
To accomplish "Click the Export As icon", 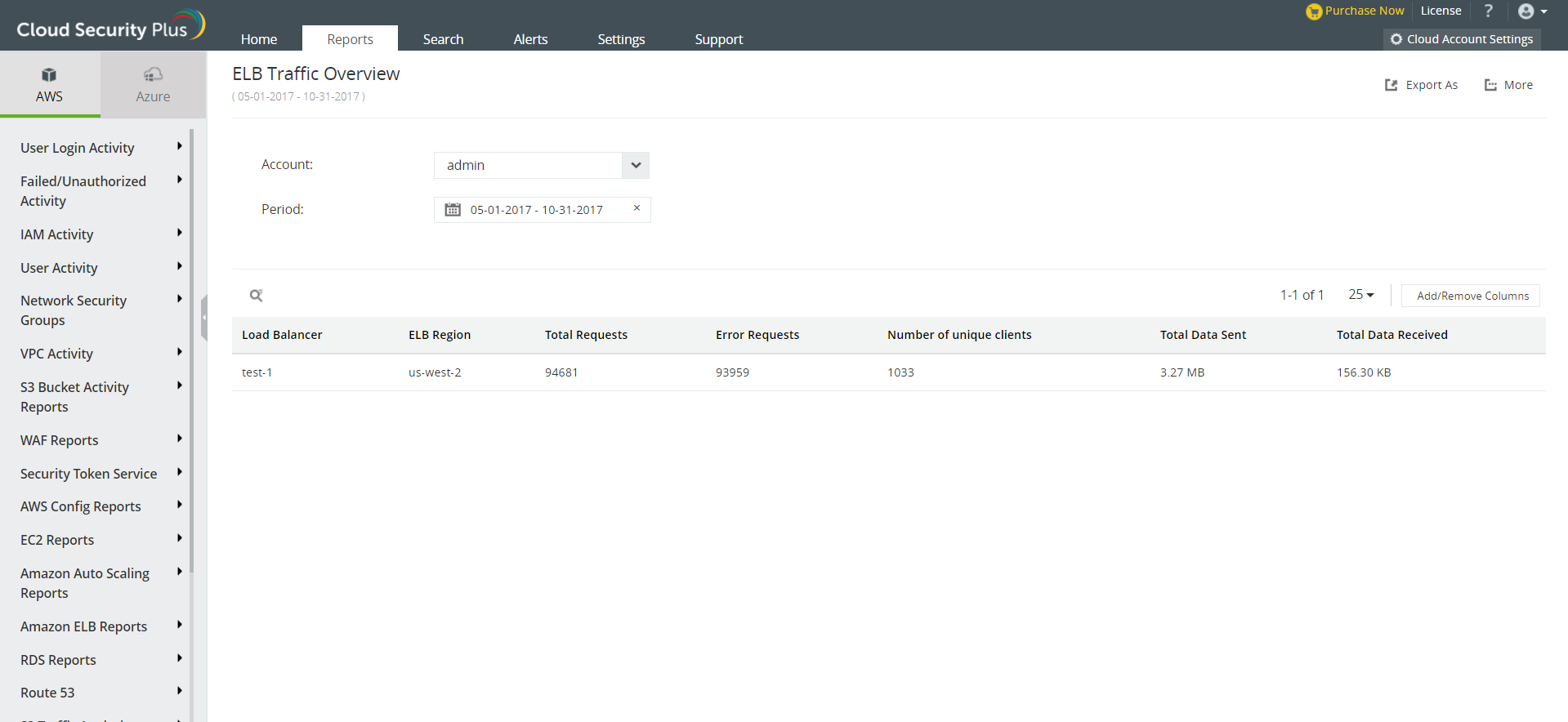I will click(1392, 85).
